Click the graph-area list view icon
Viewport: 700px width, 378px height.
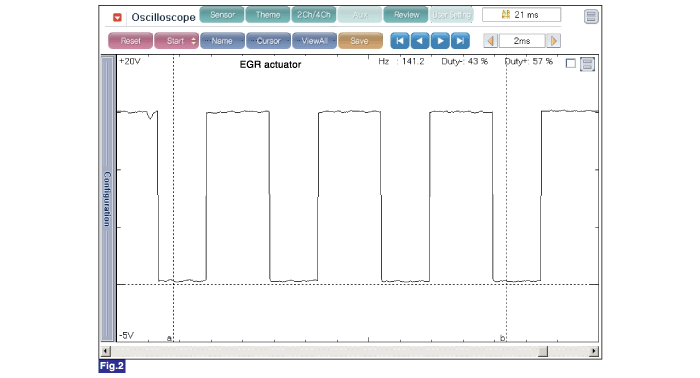[588, 64]
